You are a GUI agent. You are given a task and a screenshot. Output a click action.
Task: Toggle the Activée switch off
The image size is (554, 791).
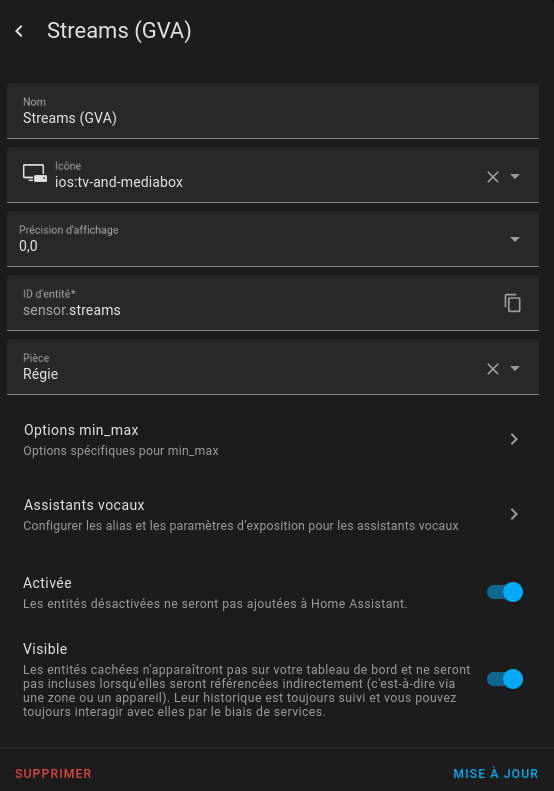(x=505, y=592)
